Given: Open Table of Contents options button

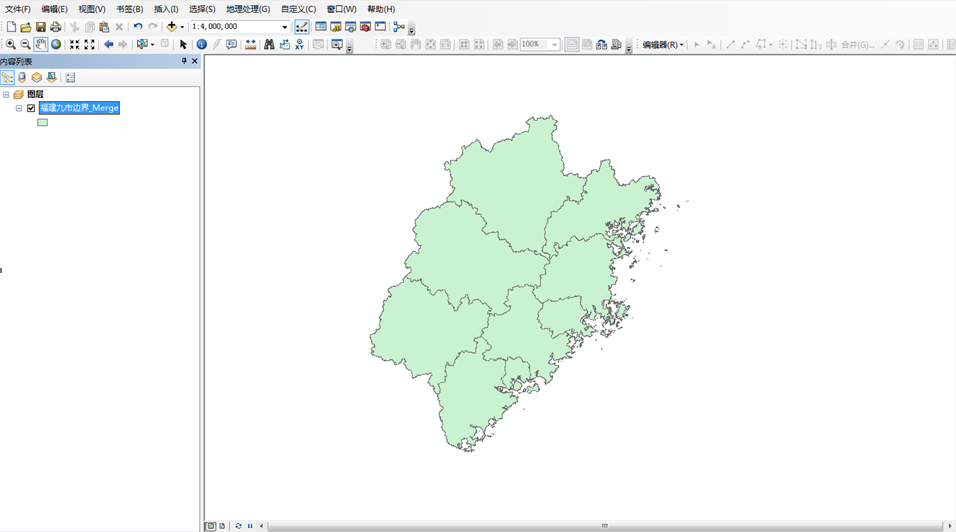Looking at the screenshot, I should pyautogui.click(x=70, y=77).
